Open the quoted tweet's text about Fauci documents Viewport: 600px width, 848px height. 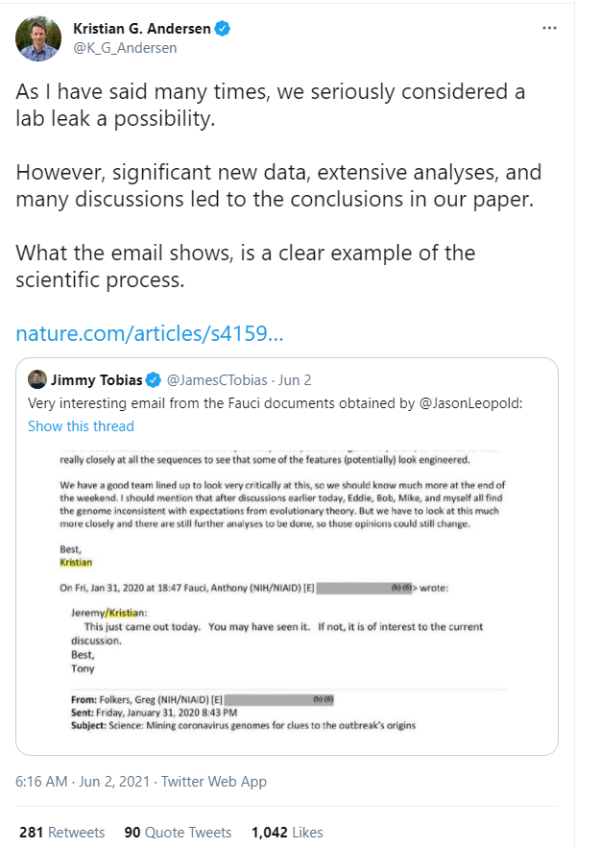[200, 403]
